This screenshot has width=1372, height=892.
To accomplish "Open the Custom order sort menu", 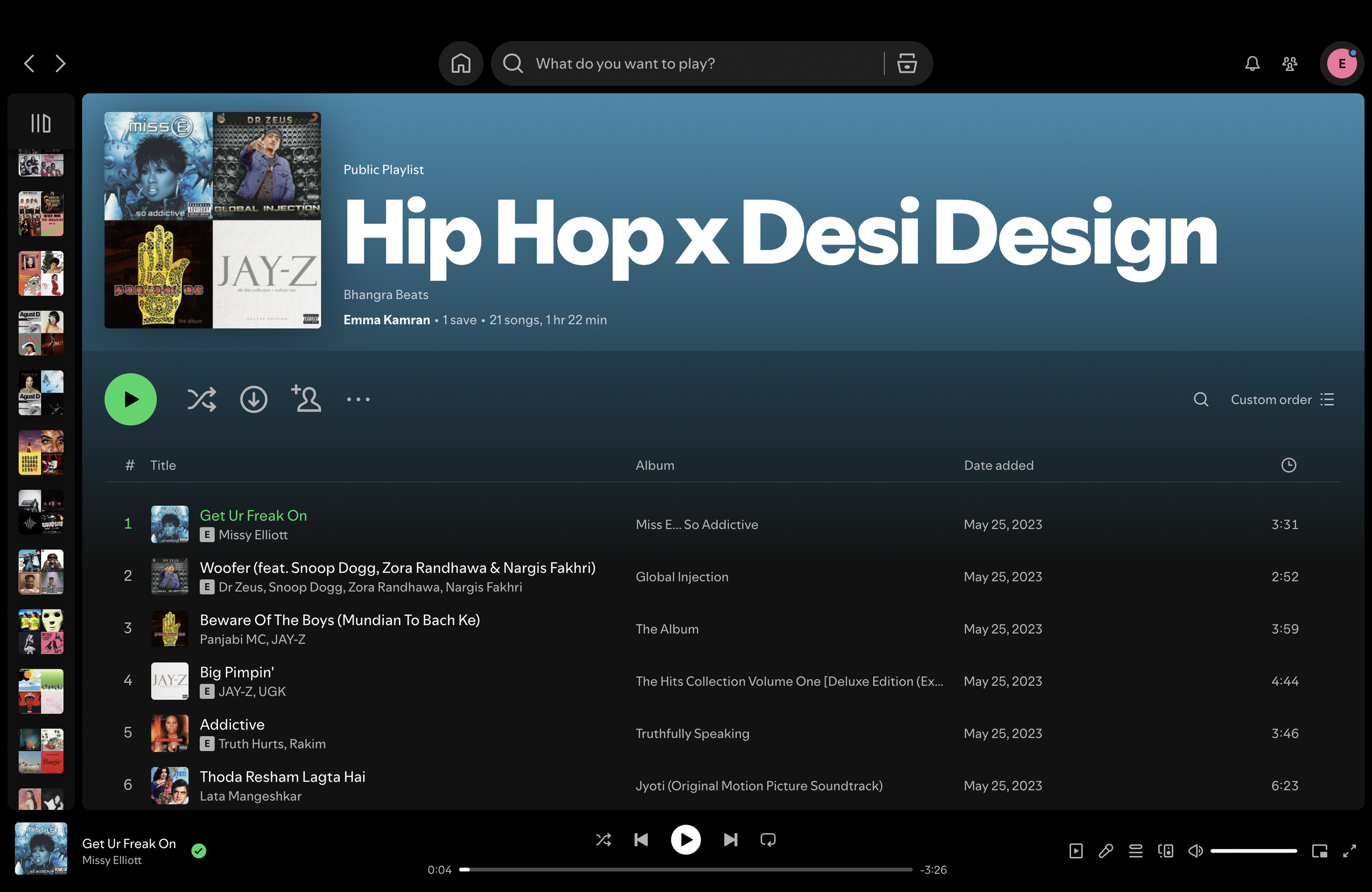I will 1282,399.
